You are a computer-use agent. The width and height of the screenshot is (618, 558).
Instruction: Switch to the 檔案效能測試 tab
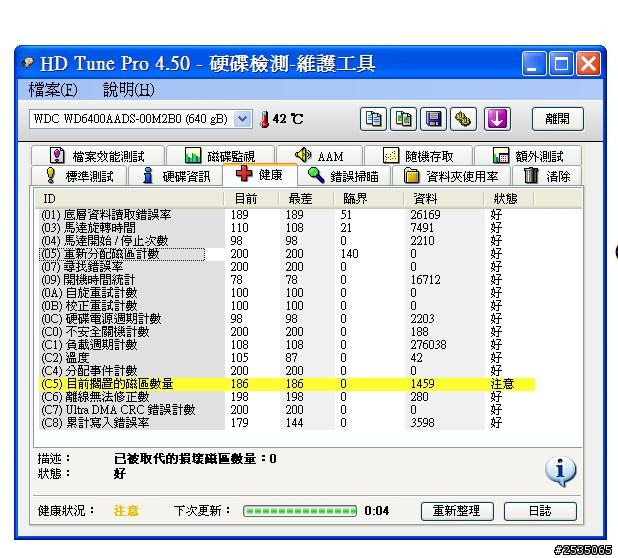point(98,156)
